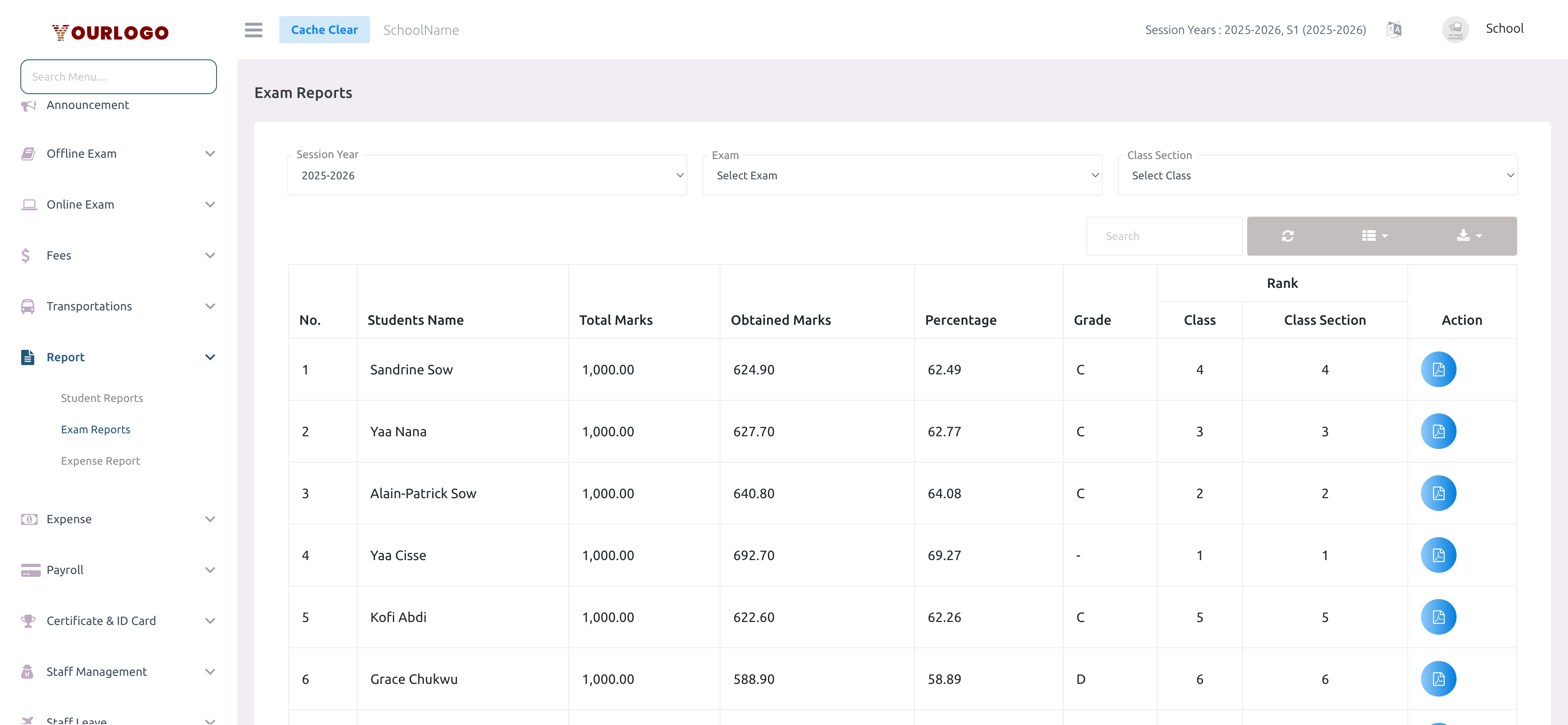Download PDF report for Yaa Cisse

pos(1438,555)
